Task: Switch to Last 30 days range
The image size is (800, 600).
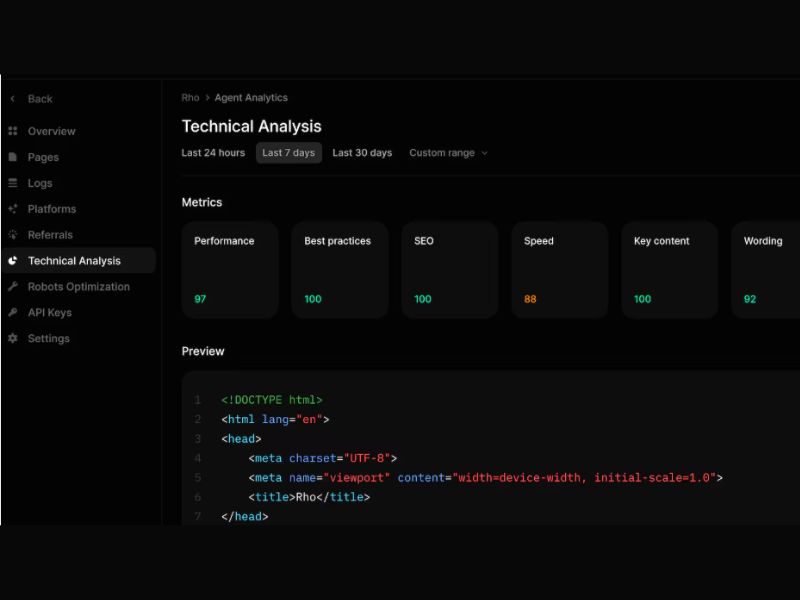Action: (362, 153)
